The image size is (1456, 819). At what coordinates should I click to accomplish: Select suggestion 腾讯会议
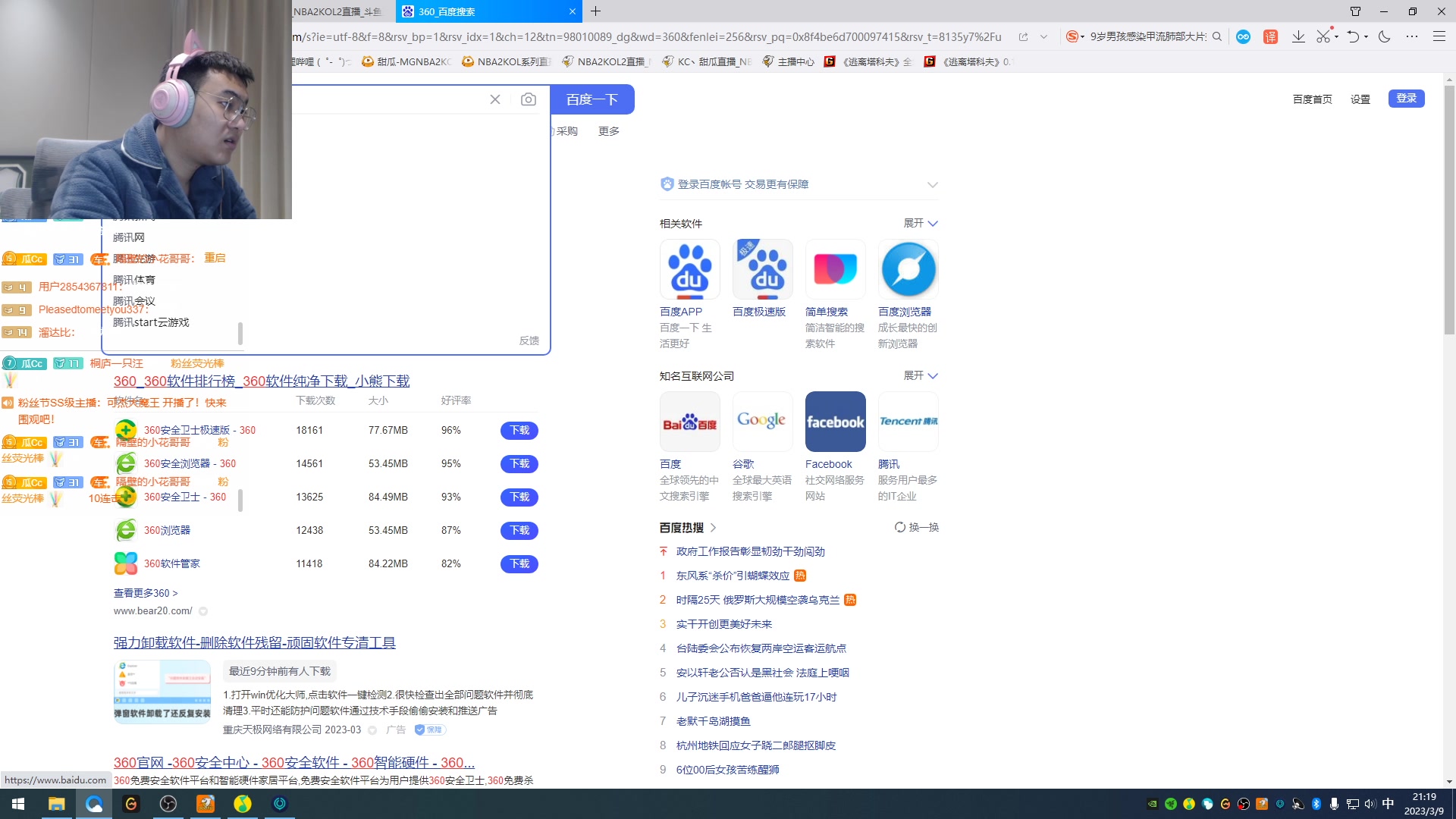tap(134, 301)
